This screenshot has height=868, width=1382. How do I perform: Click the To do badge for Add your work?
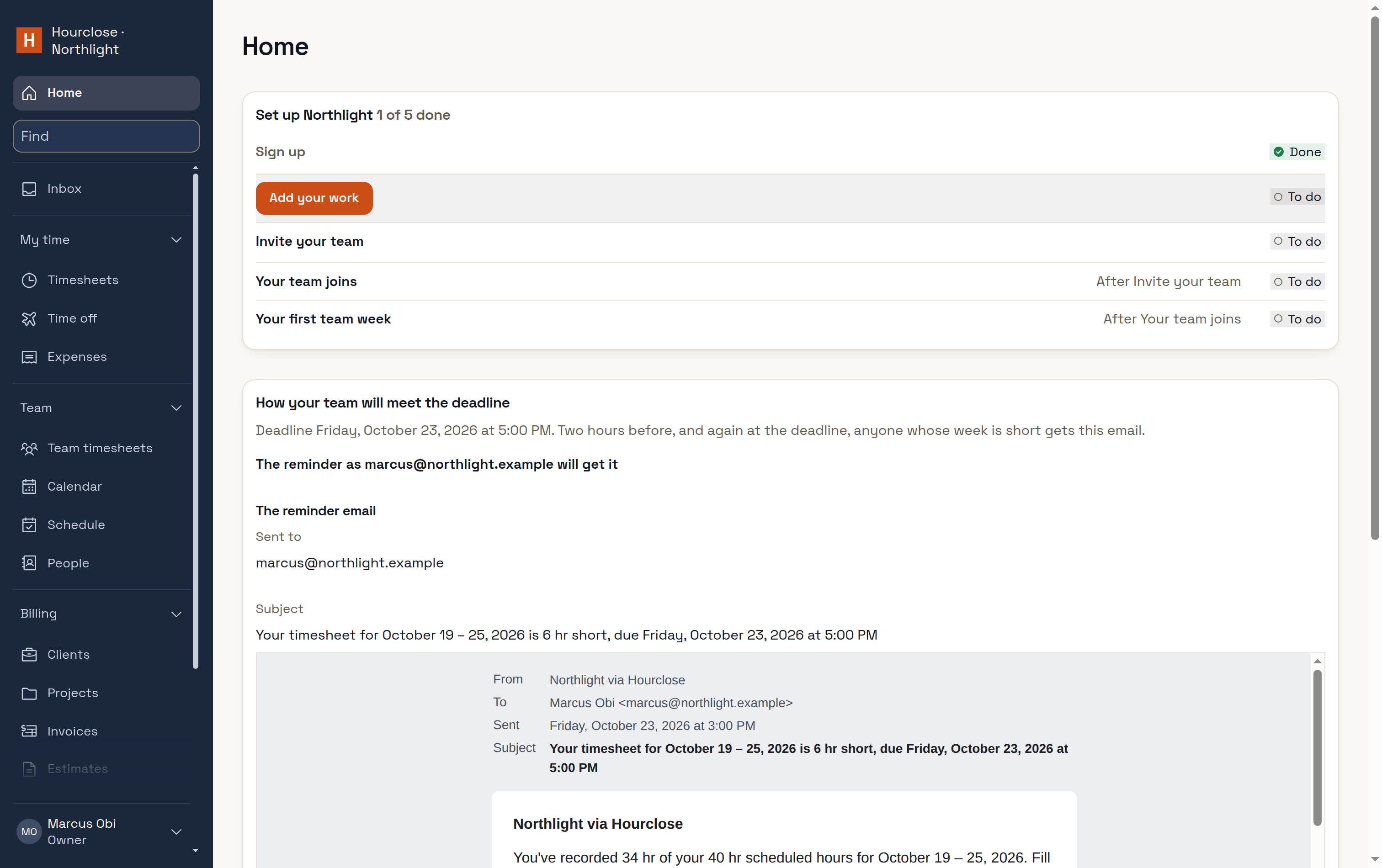pyautogui.click(x=1297, y=197)
